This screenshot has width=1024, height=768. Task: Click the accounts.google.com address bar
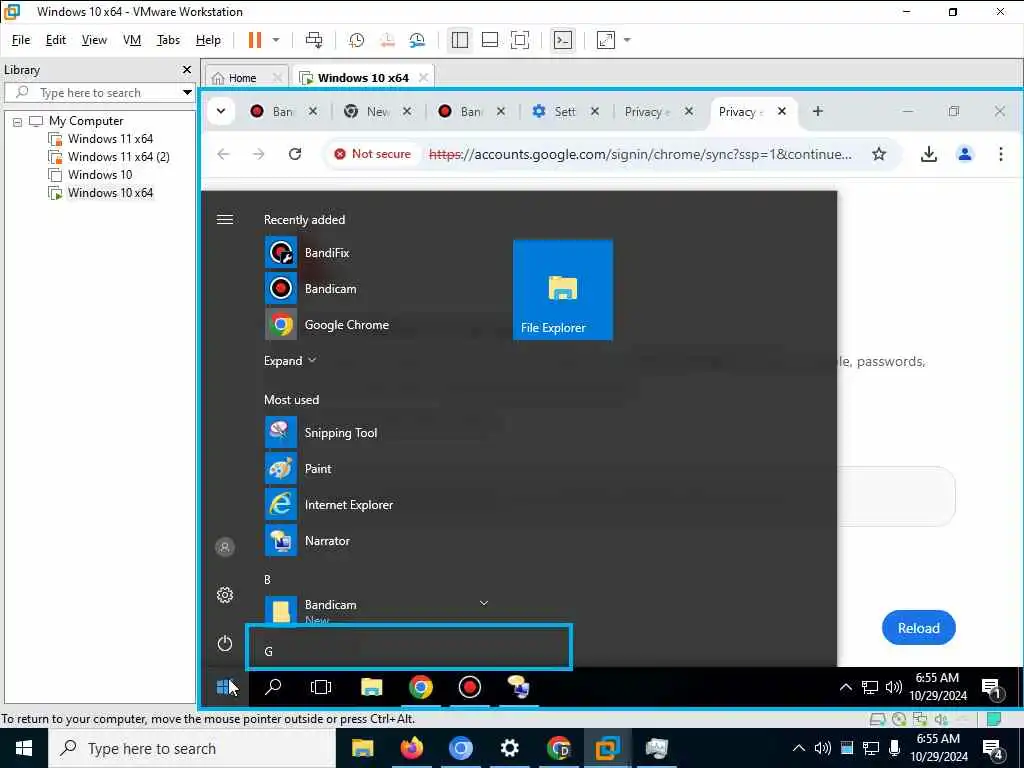tap(640, 154)
